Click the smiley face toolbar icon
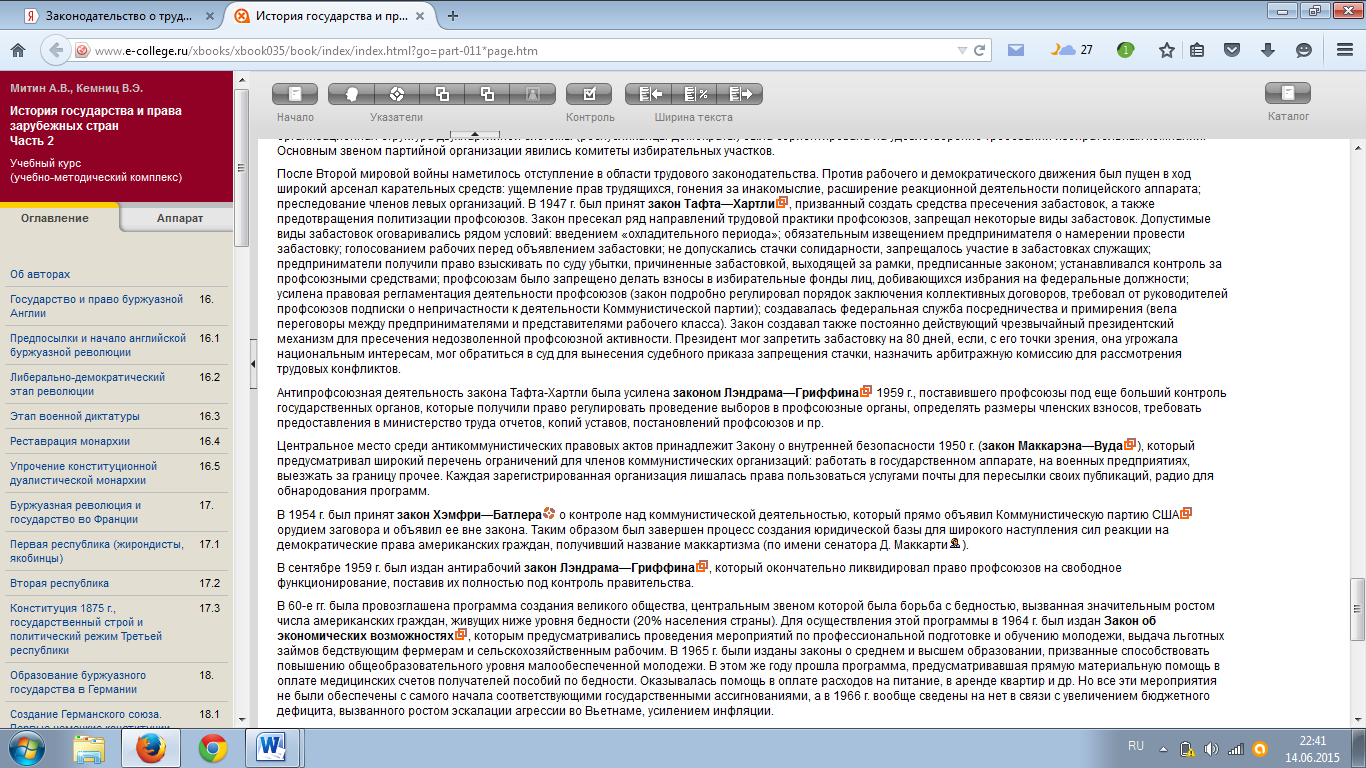The height and width of the screenshot is (768, 1366). coord(1303,50)
